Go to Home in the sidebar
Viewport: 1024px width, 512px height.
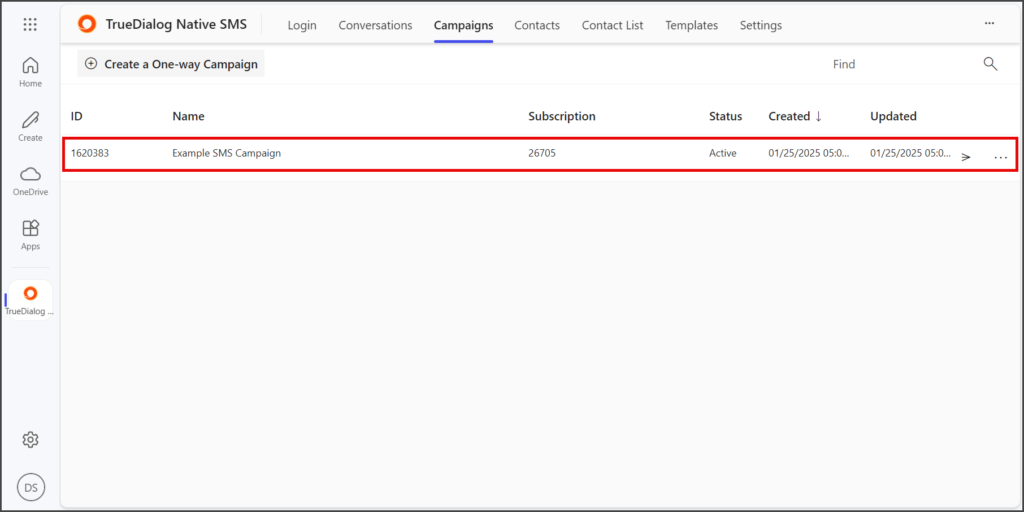point(30,72)
